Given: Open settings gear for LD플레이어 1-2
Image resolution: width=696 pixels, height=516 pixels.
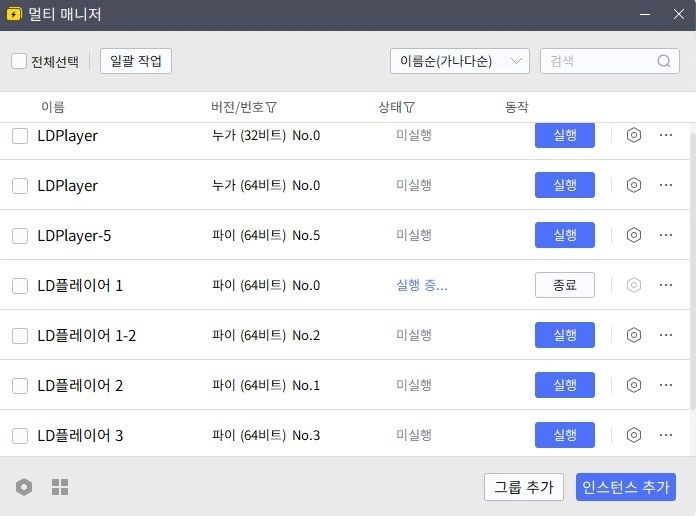Looking at the screenshot, I should (633, 335).
